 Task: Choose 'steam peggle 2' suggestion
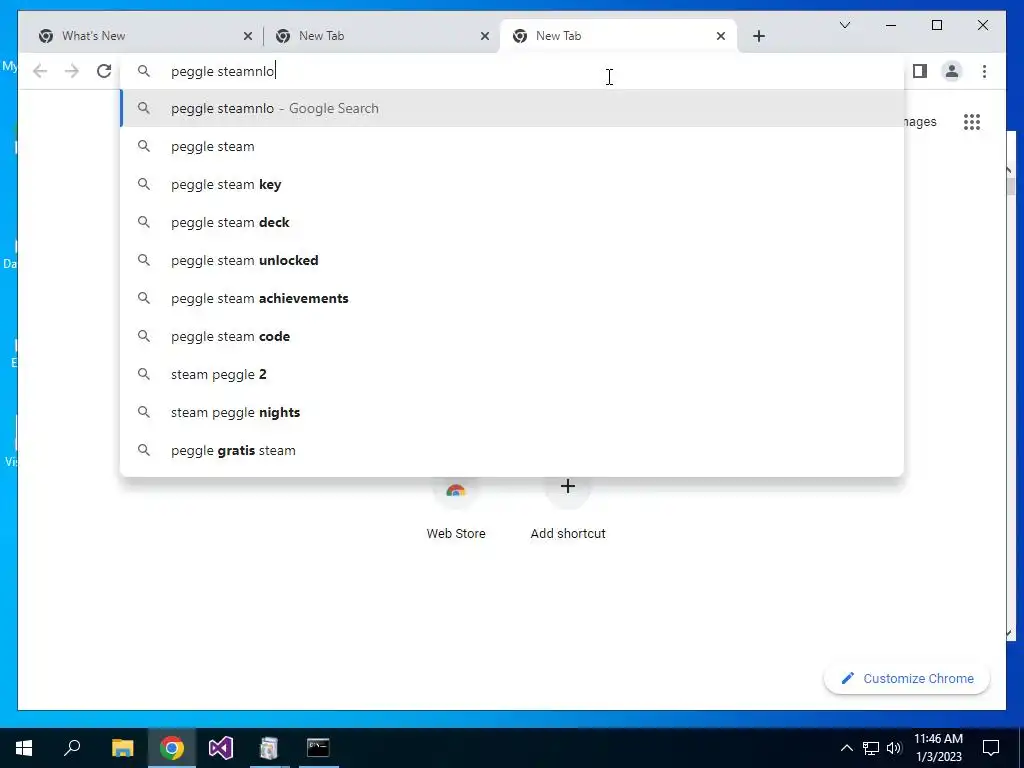[513, 374]
